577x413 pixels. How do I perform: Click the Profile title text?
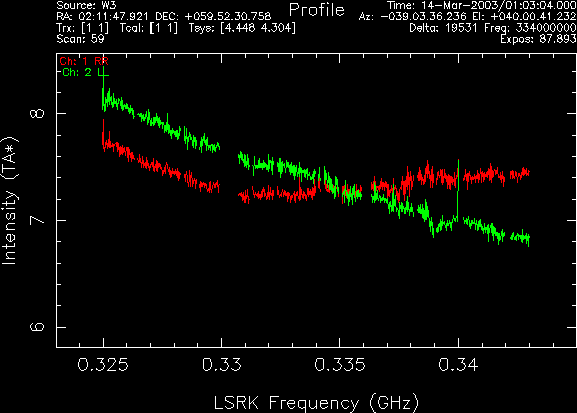(317, 10)
